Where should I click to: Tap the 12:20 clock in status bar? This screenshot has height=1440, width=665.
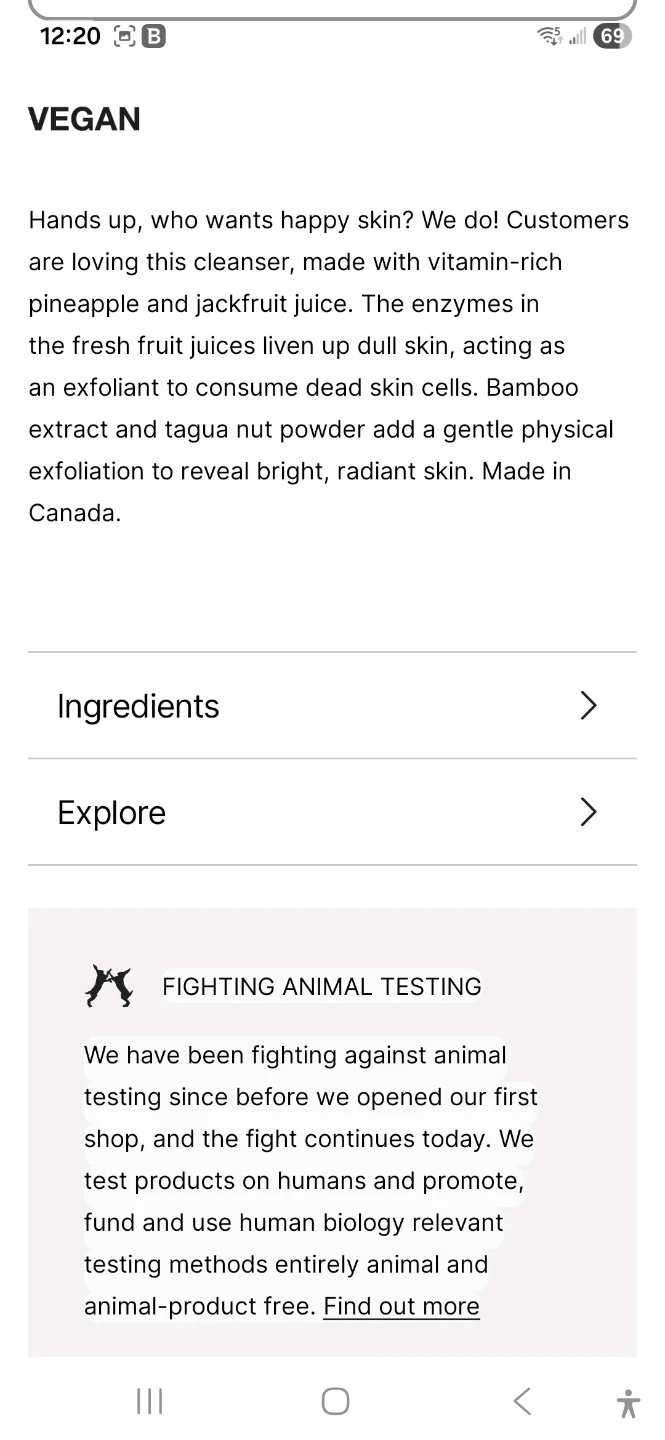(x=70, y=37)
